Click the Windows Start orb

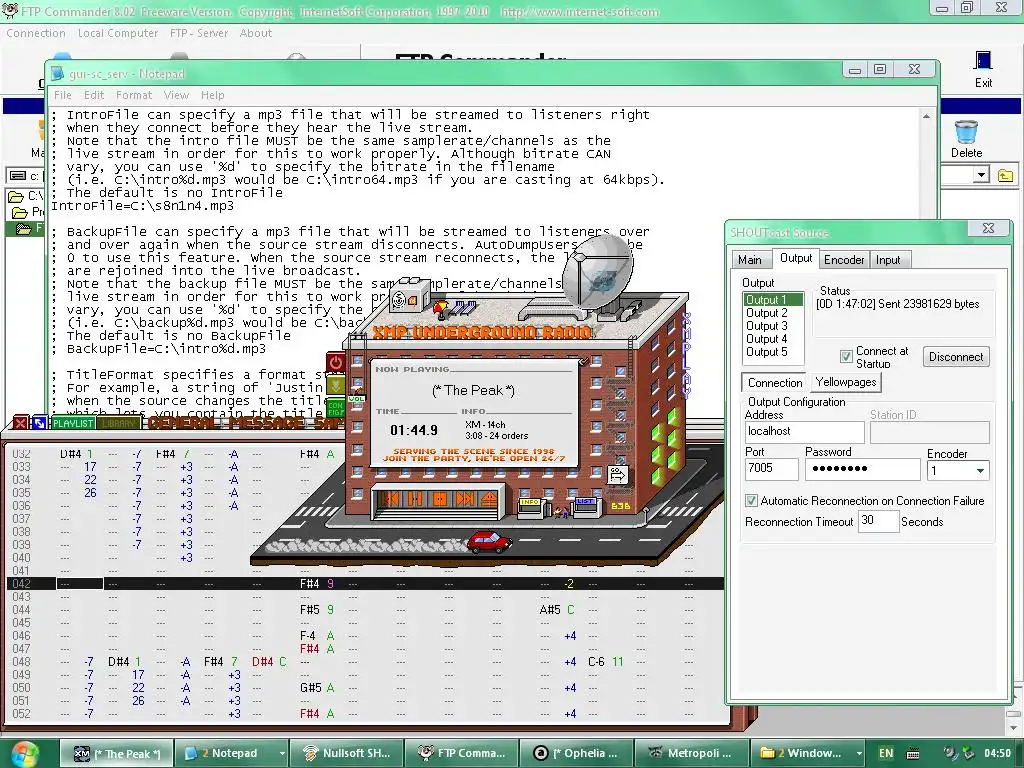point(25,754)
